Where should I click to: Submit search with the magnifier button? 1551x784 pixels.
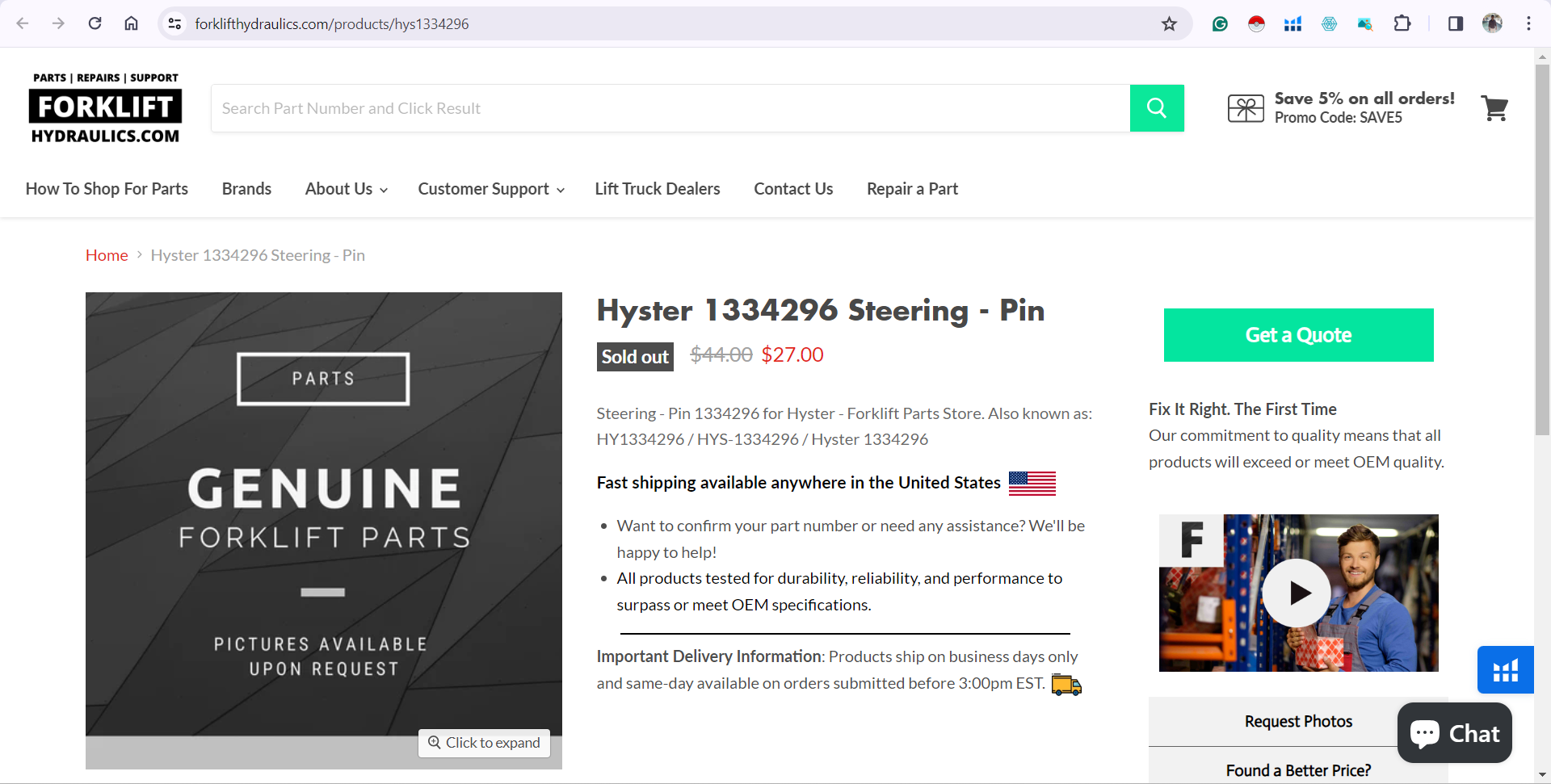click(x=1157, y=108)
